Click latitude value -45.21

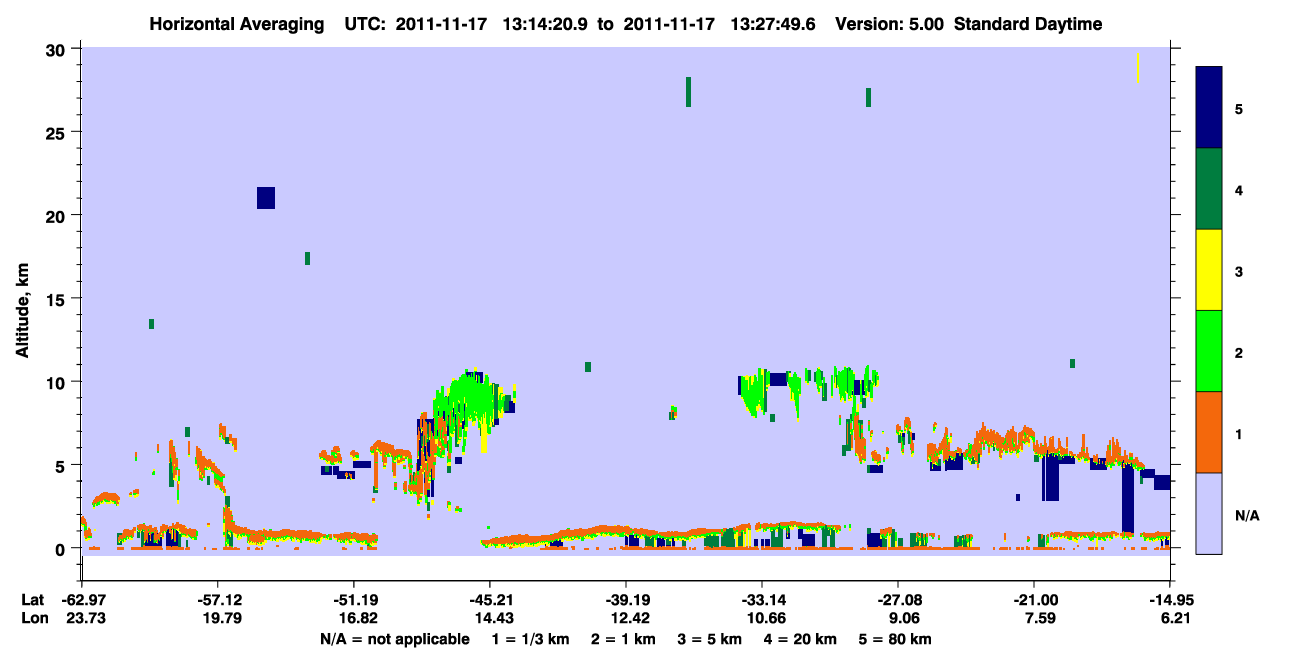[490, 600]
